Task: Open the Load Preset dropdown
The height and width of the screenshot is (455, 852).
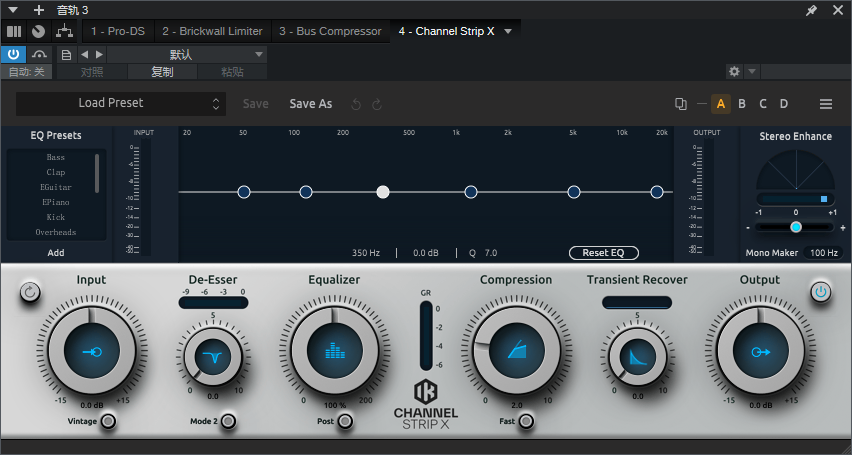Action: coord(121,103)
